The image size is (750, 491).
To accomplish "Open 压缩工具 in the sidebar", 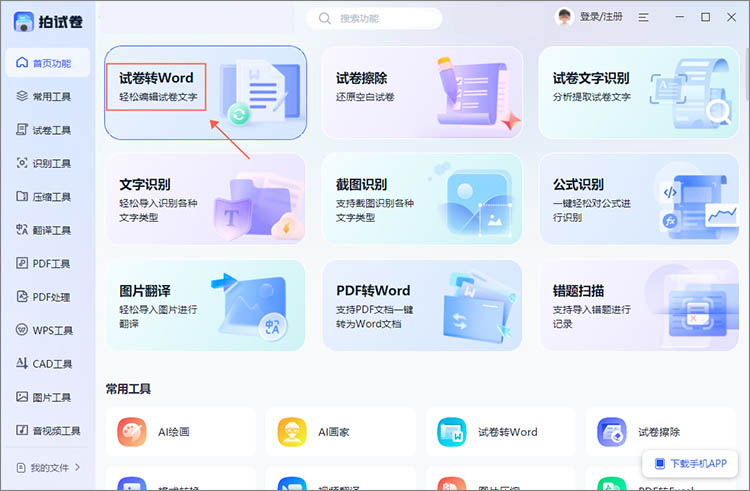I will click(x=47, y=196).
